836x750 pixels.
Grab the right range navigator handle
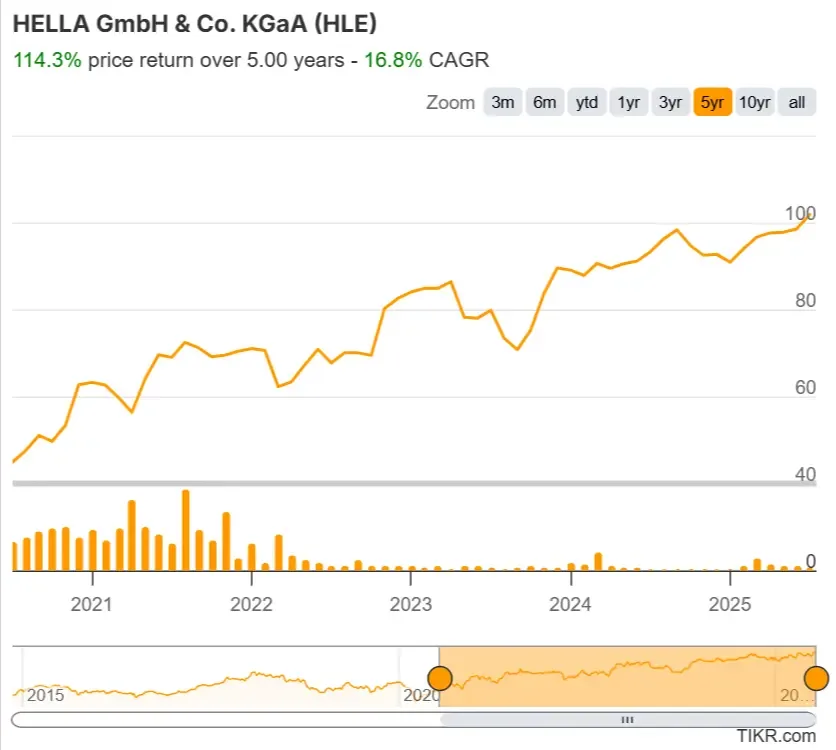pos(816,679)
